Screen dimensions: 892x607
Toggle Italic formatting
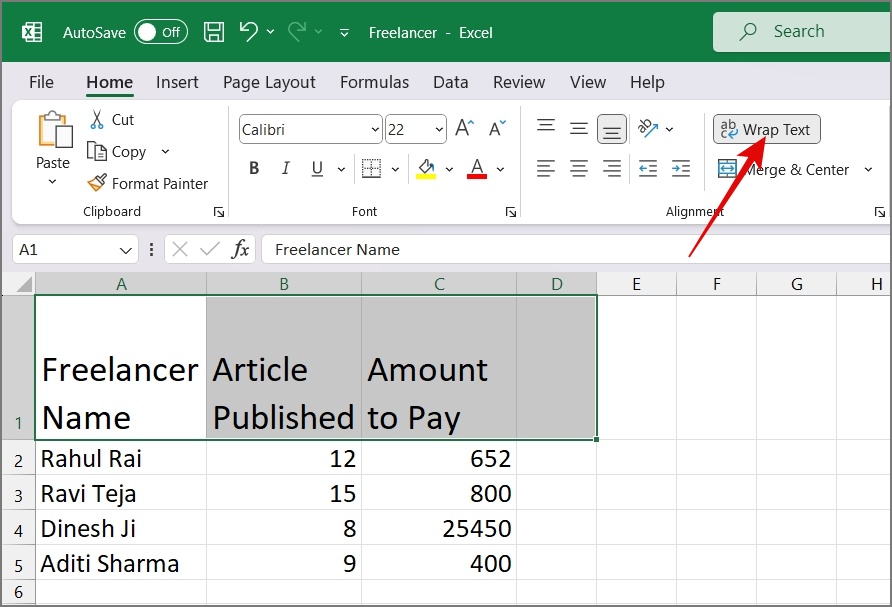pyautogui.click(x=286, y=168)
